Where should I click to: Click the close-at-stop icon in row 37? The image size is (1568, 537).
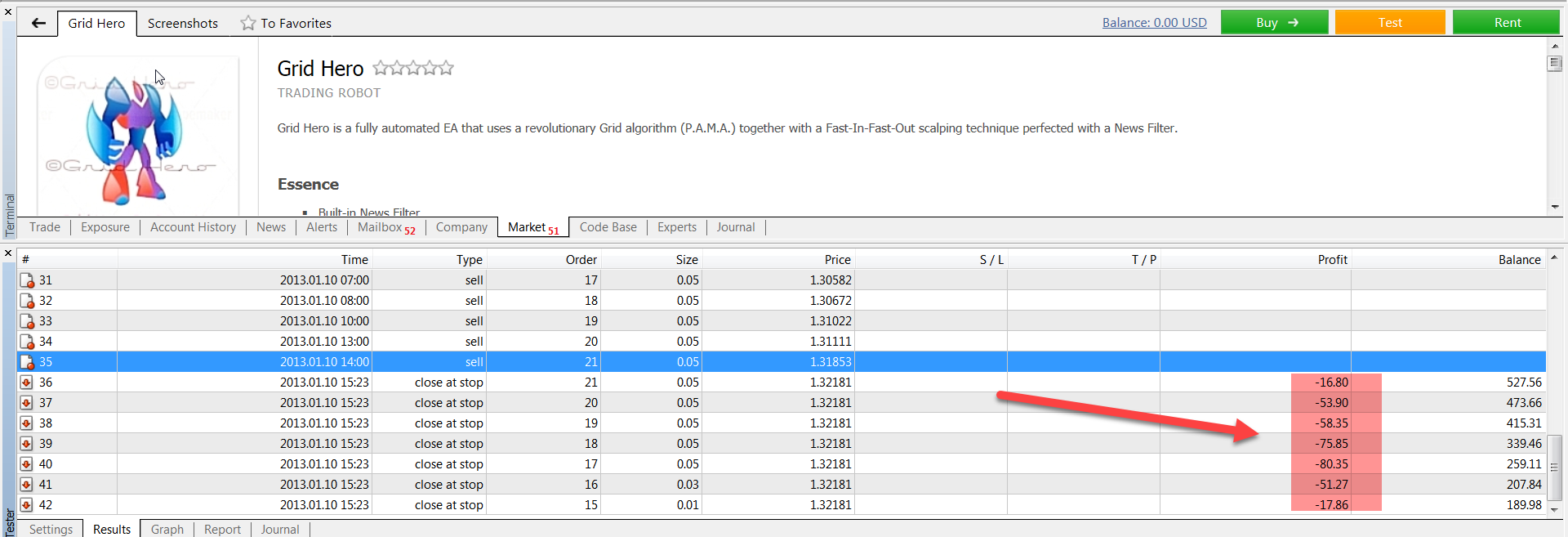coord(27,403)
